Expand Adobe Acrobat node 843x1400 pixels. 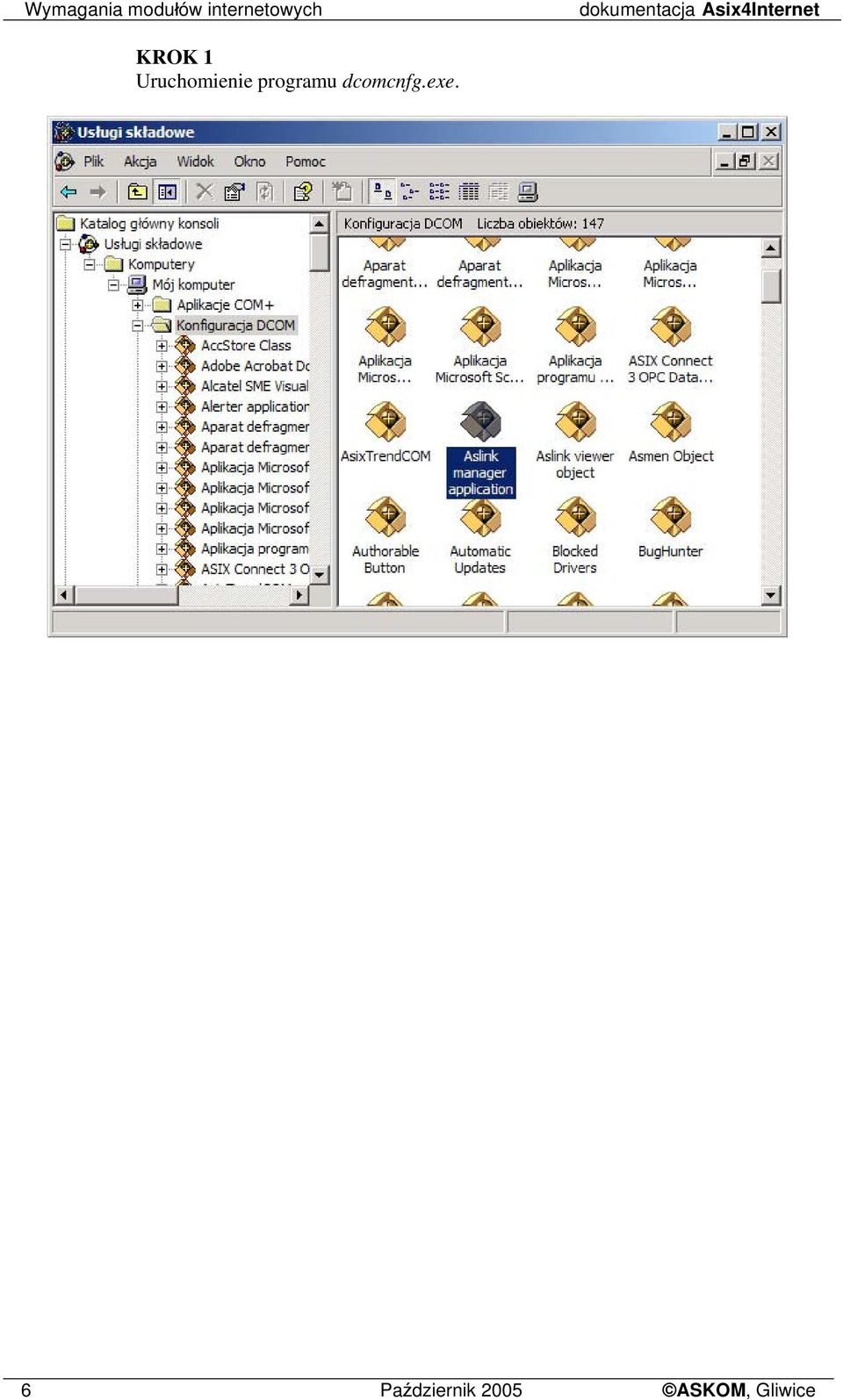click(x=162, y=366)
